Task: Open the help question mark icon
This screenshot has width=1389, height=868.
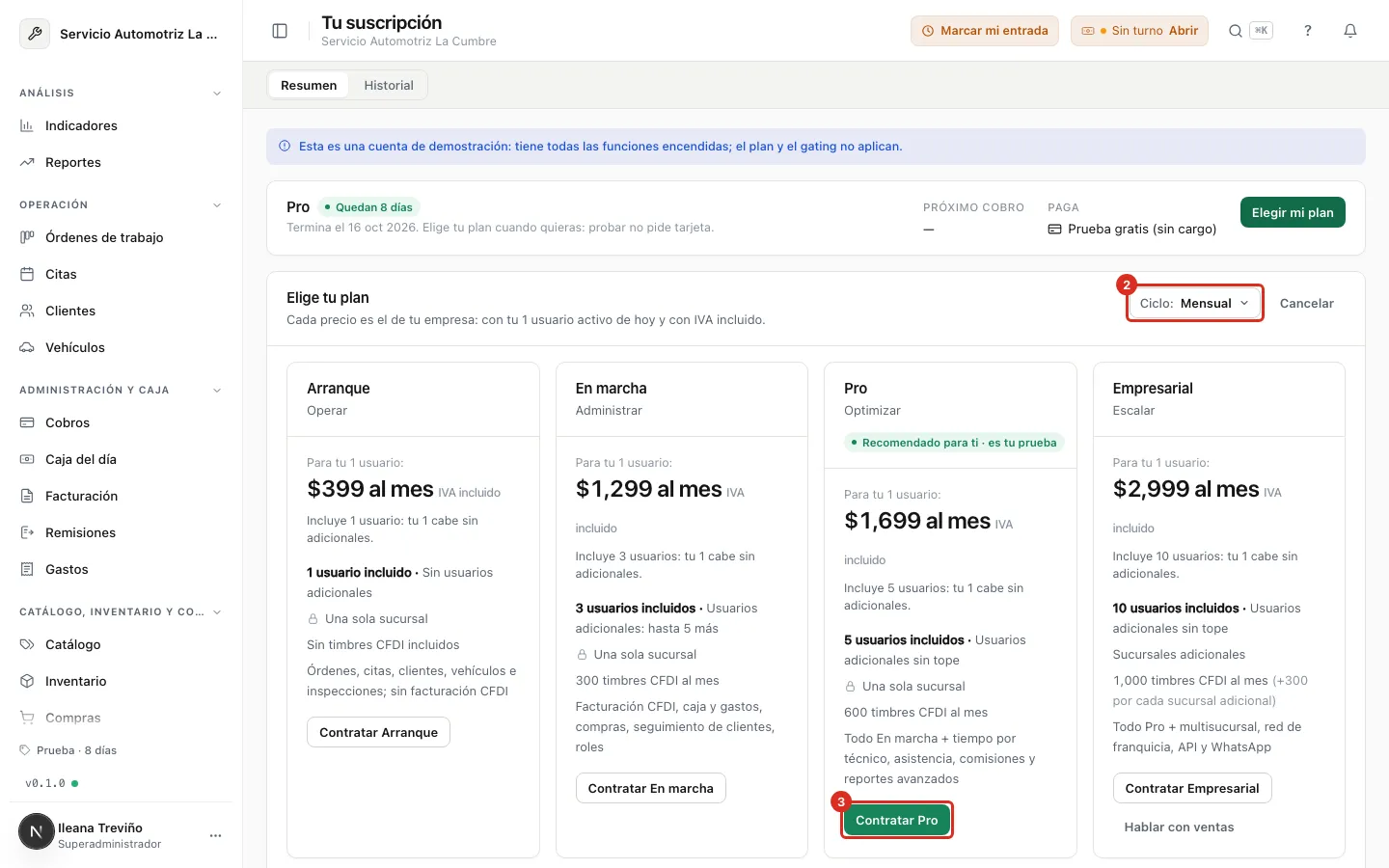Action: pos(1308,31)
